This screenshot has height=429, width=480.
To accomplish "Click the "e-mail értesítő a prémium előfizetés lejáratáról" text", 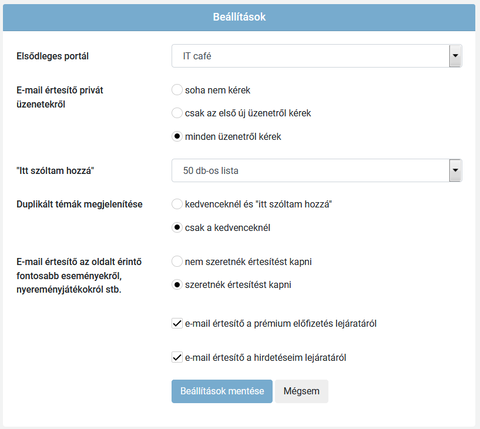I will coord(281,324).
